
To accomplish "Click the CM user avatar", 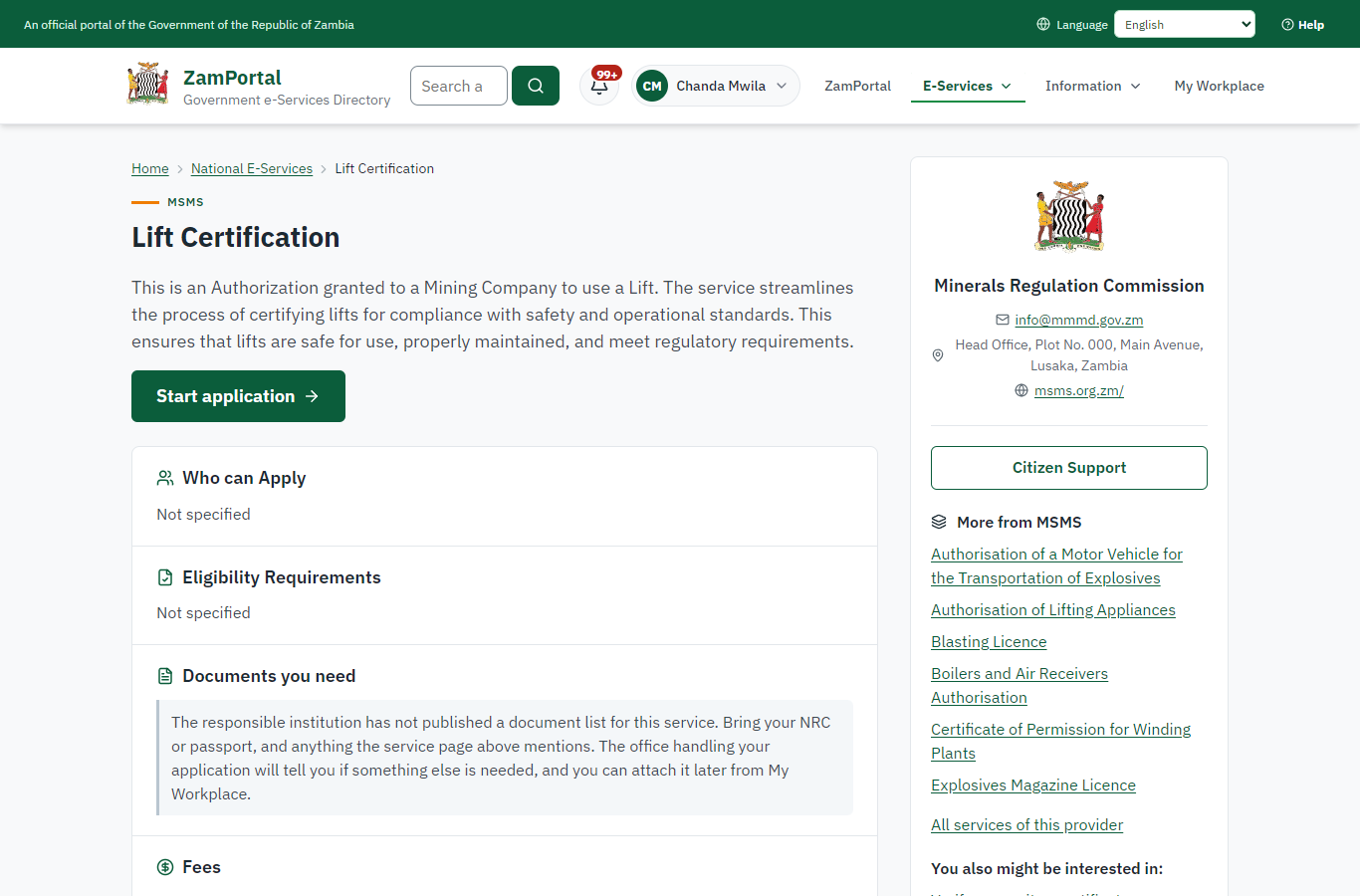I will click(652, 86).
